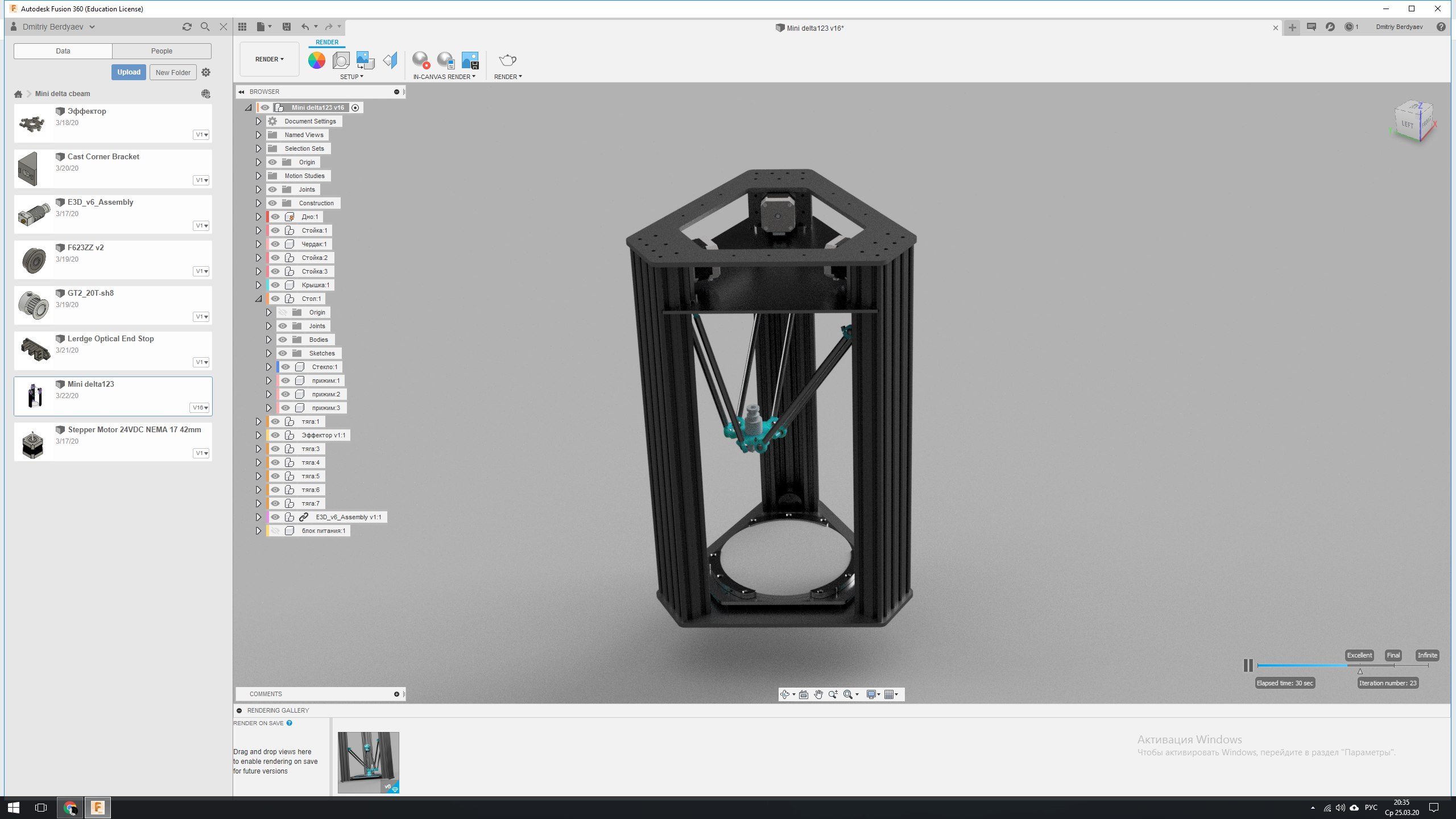Click the Redo arrow icon
This screenshot has width=1456, height=819.
coord(329,27)
